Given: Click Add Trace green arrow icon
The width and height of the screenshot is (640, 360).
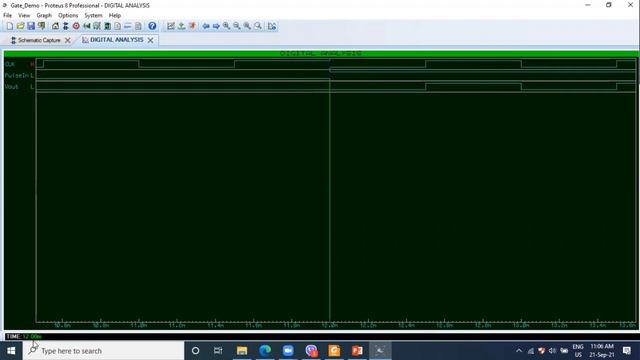Looking at the screenshot, I should pyautogui.click(x=182, y=26).
